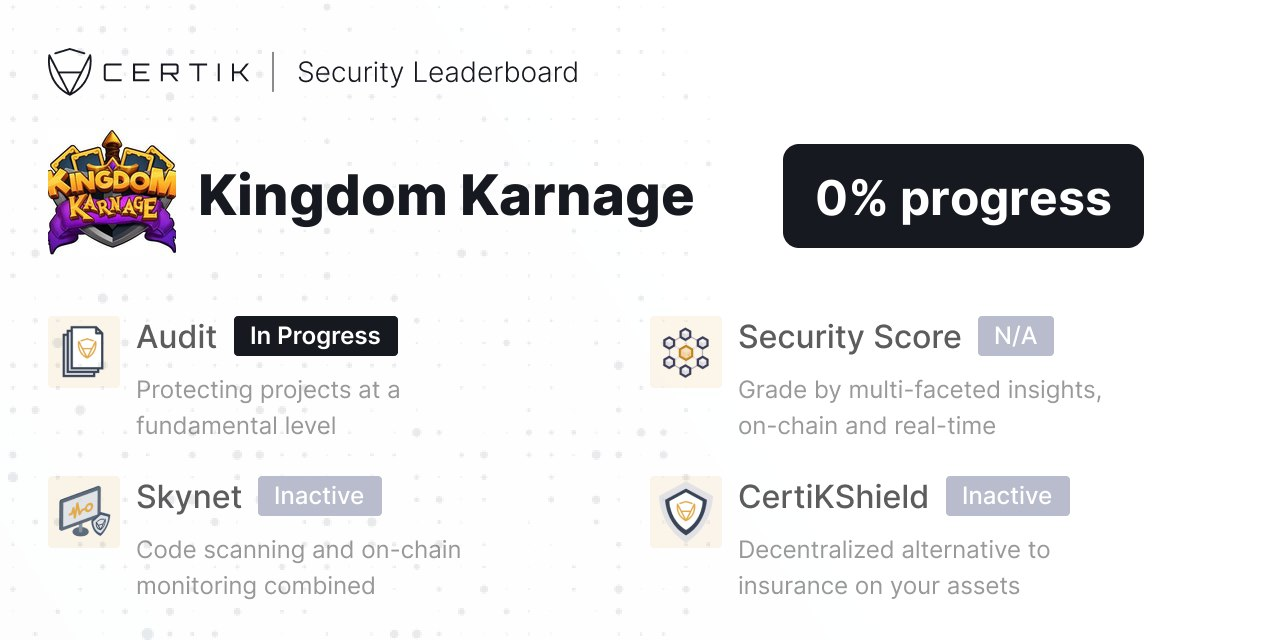Click the 0% progress badge
The width and height of the screenshot is (1280, 640).
click(x=963, y=196)
